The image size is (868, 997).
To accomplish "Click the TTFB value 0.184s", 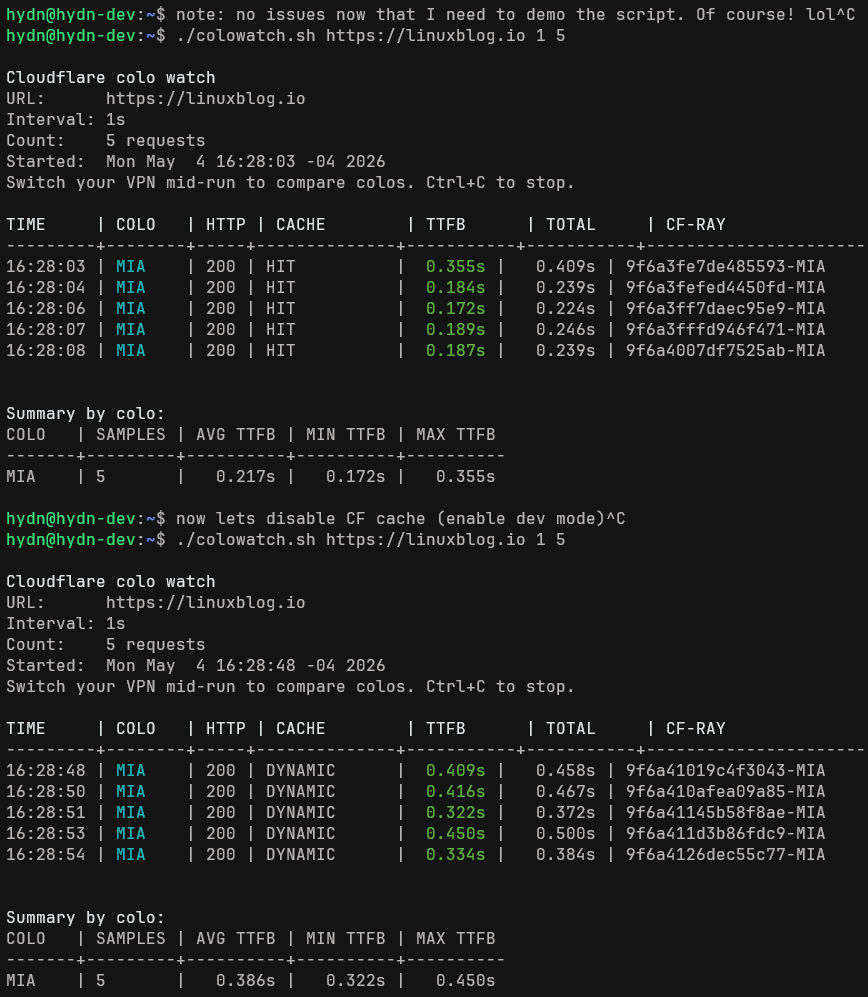I will tap(455, 287).
